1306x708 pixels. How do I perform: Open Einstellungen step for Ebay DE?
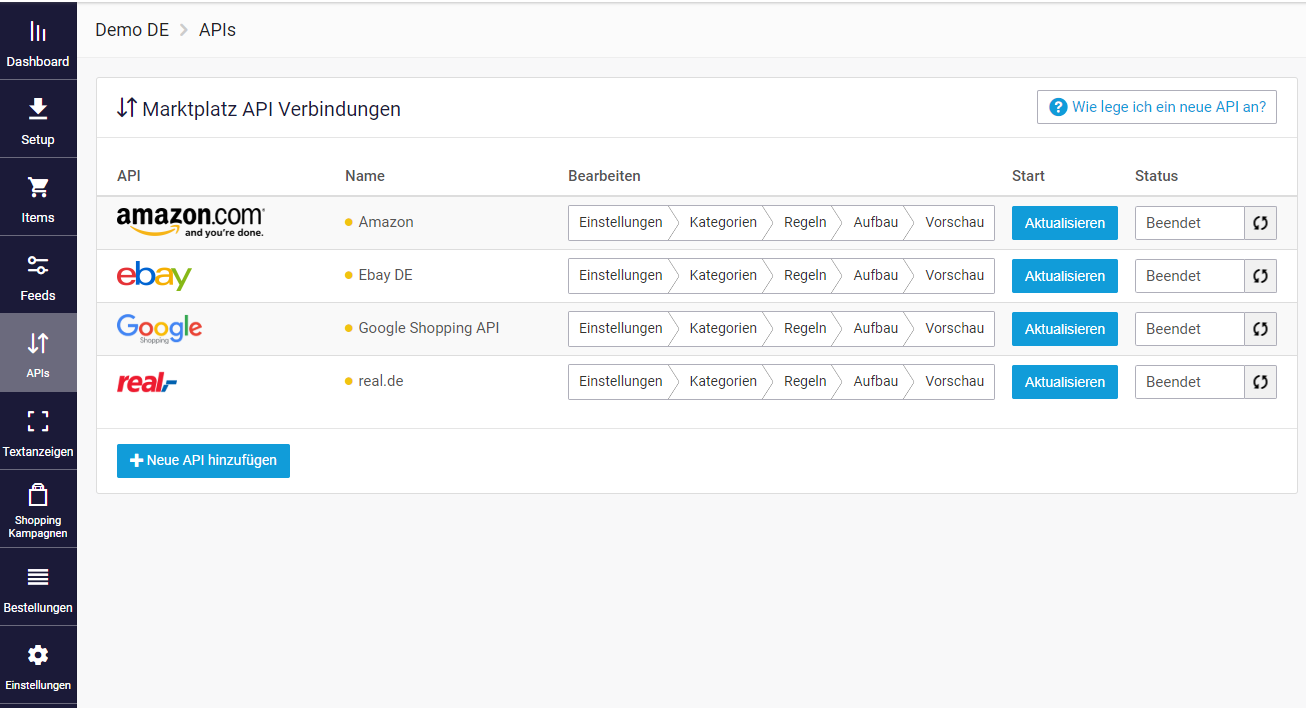coord(620,276)
